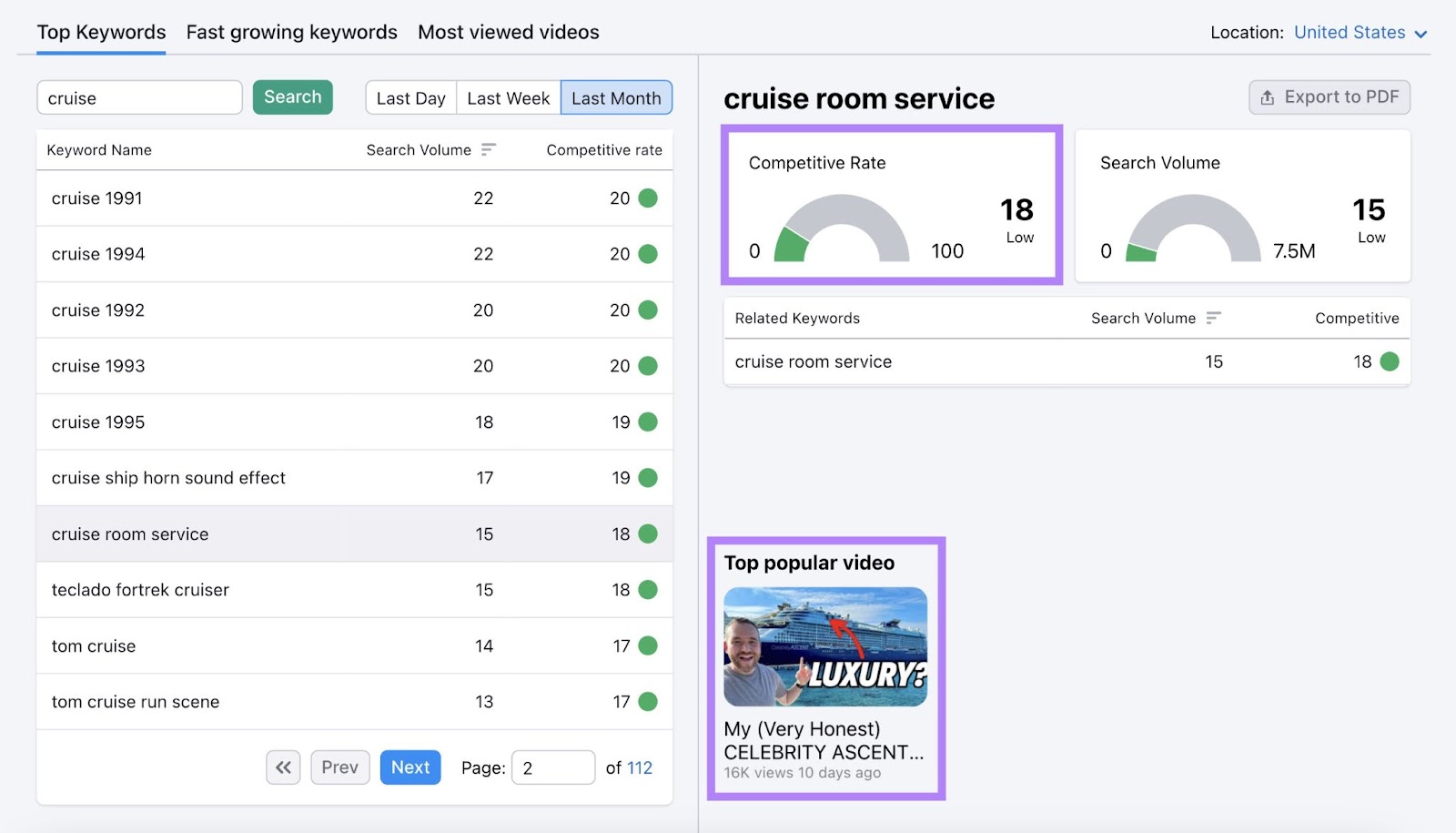
Task: Click the green dot next to cruise ship horn sound effect
Action: coord(647,477)
